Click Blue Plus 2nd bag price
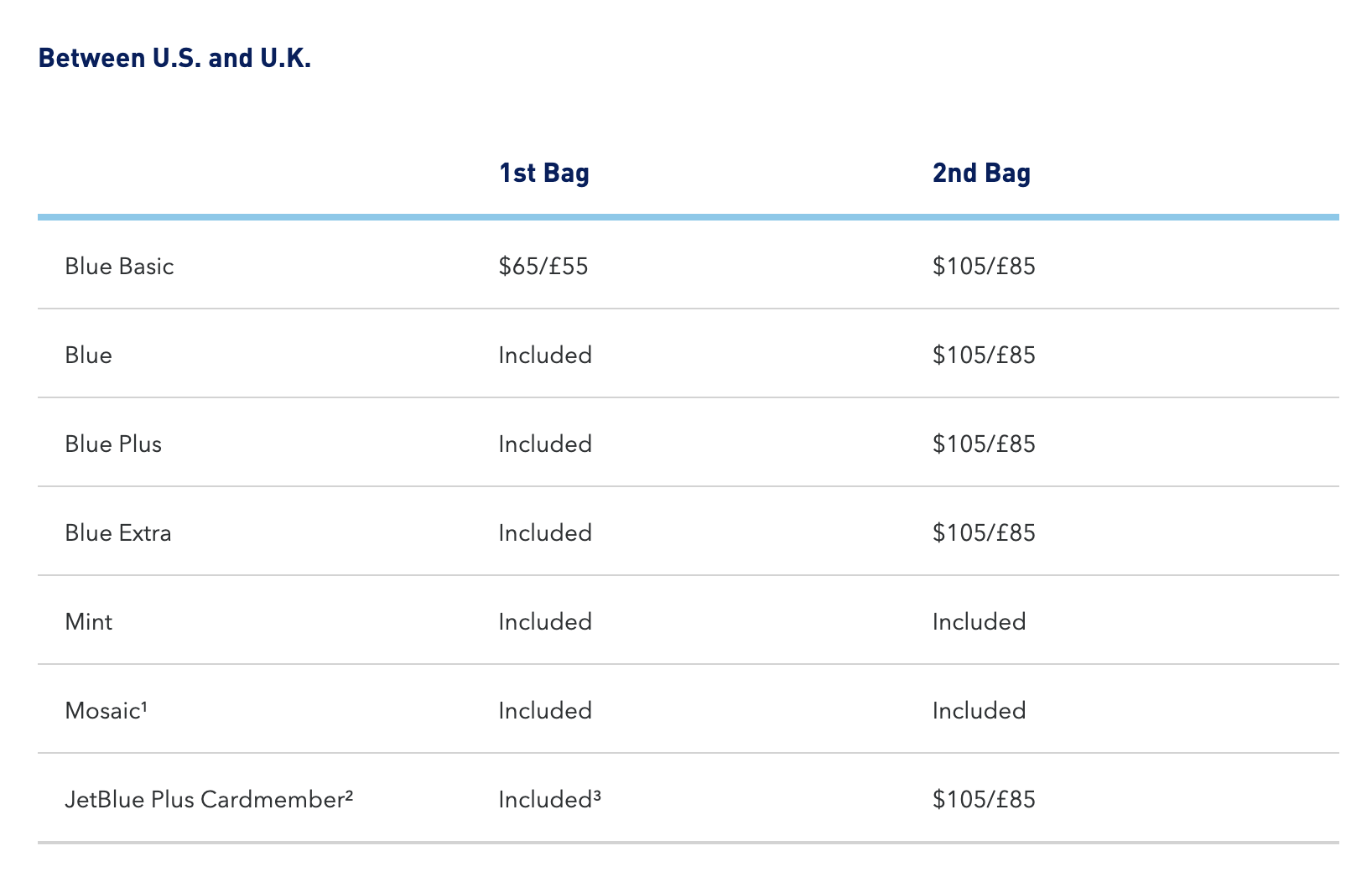Screen dimensions: 1372x877 coord(984,444)
